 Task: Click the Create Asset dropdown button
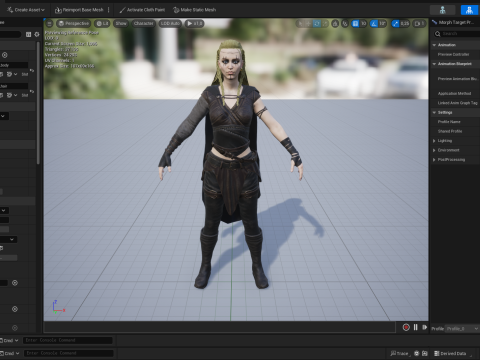click(x=26, y=10)
